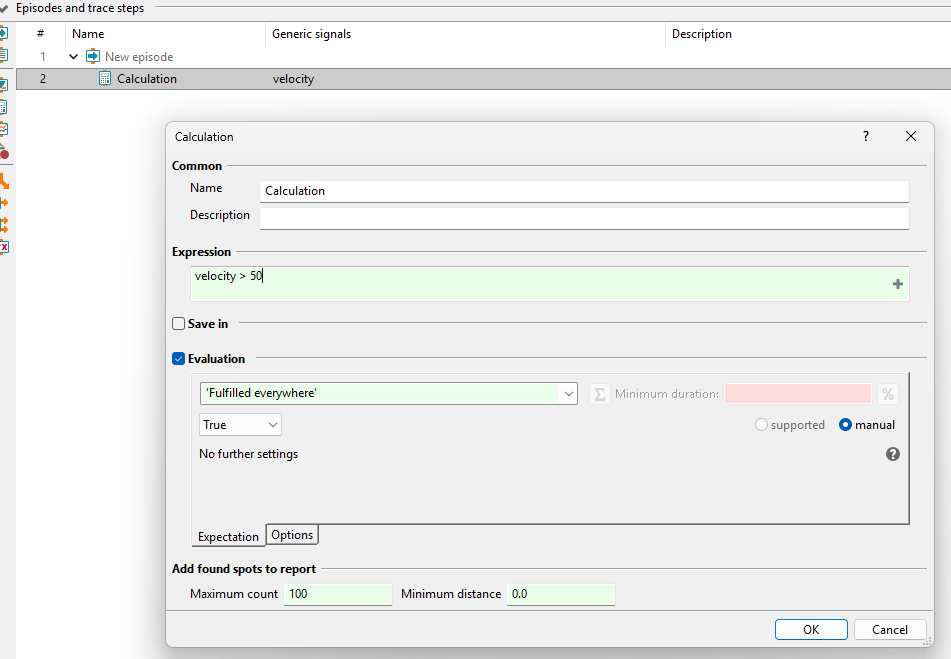Click the question mark in Calculation title bar

click(x=865, y=136)
